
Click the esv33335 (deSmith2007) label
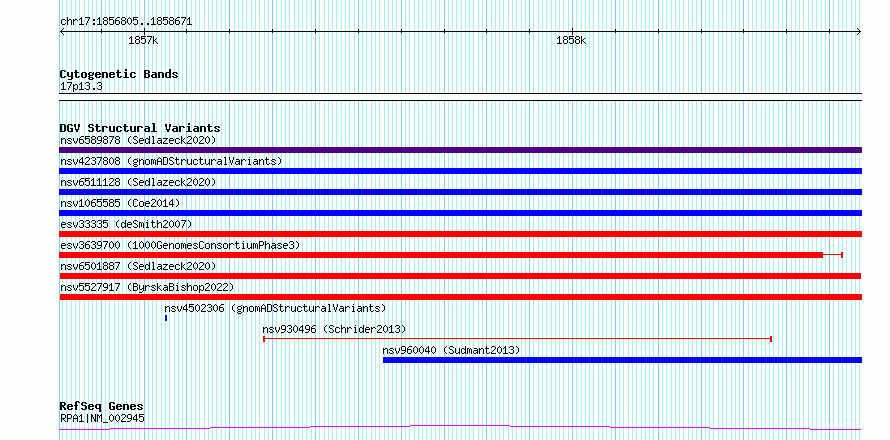(x=126, y=224)
